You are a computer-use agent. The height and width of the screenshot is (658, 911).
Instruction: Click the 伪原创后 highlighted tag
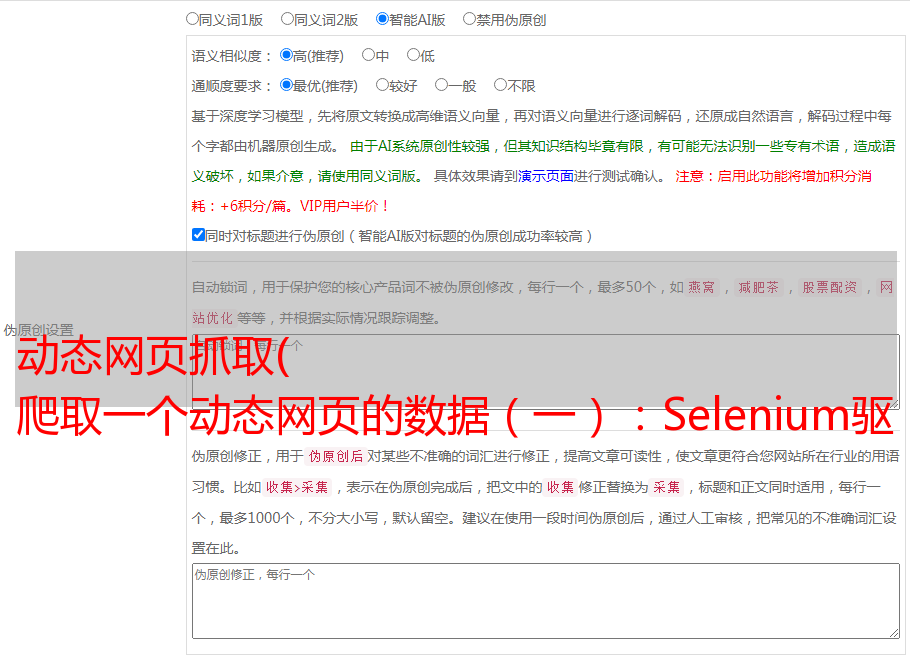[x=335, y=456]
